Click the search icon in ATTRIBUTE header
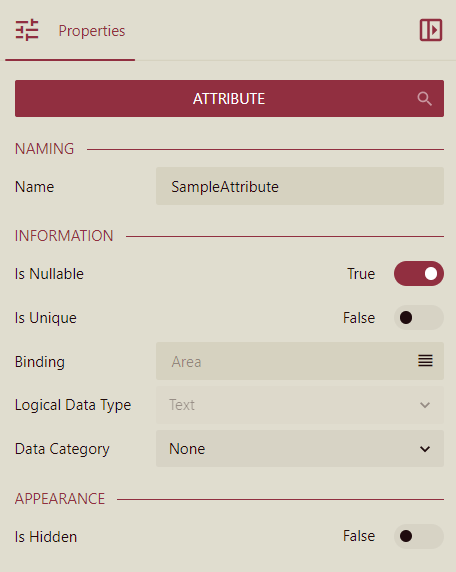Viewport: 456px width, 572px height. (x=425, y=98)
